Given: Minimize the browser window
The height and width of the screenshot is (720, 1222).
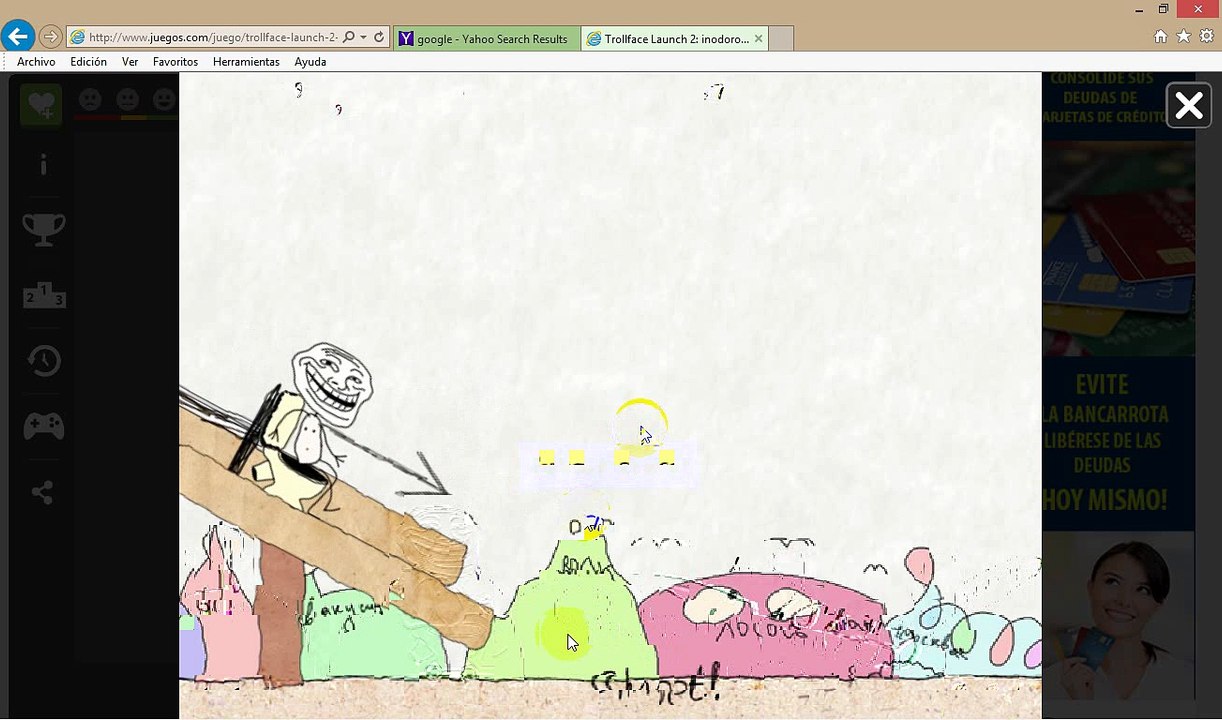Looking at the screenshot, I should pyautogui.click(x=1141, y=9).
